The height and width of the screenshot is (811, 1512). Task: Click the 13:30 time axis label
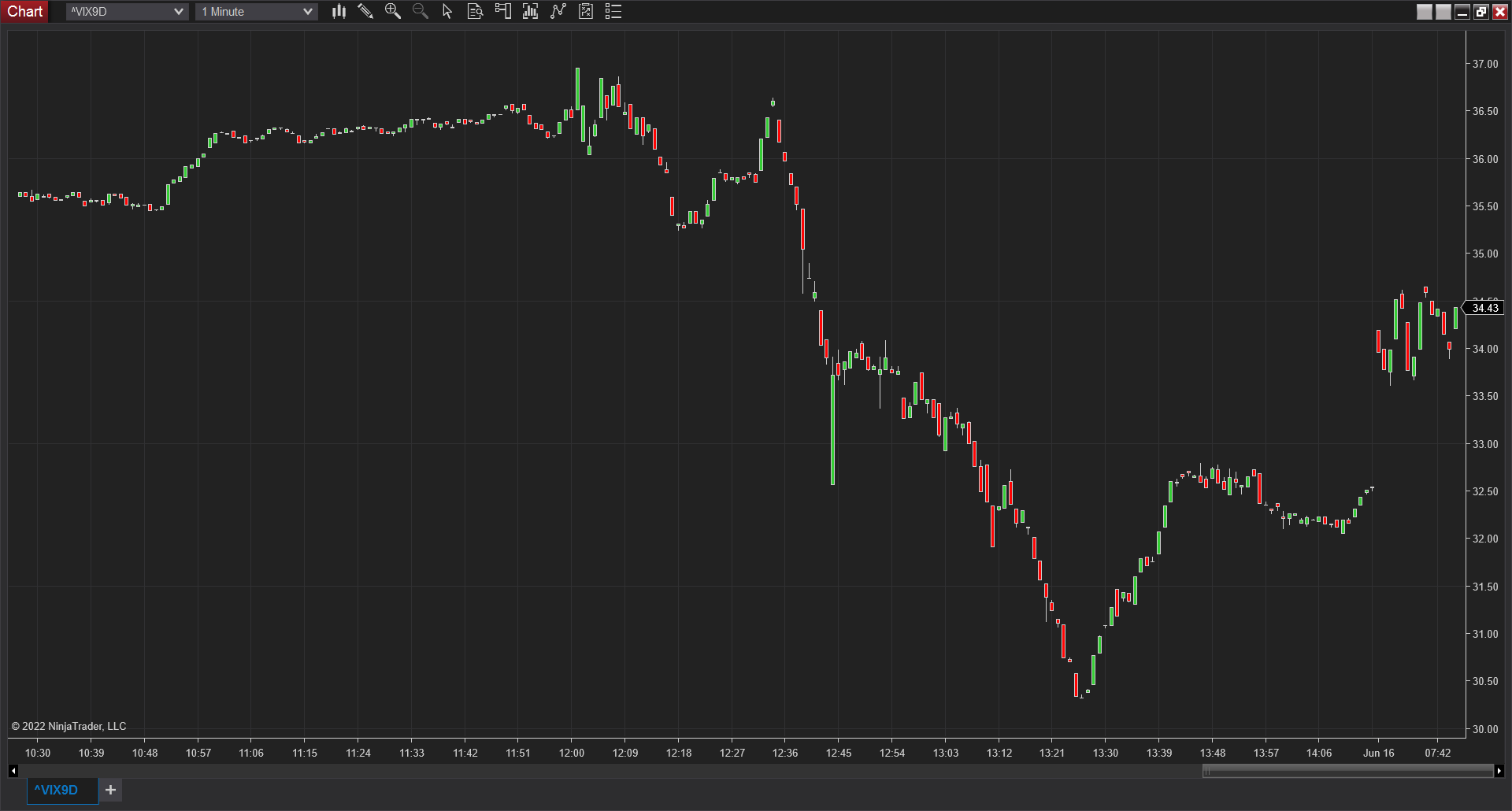pyautogui.click(x=1106, y=753)
